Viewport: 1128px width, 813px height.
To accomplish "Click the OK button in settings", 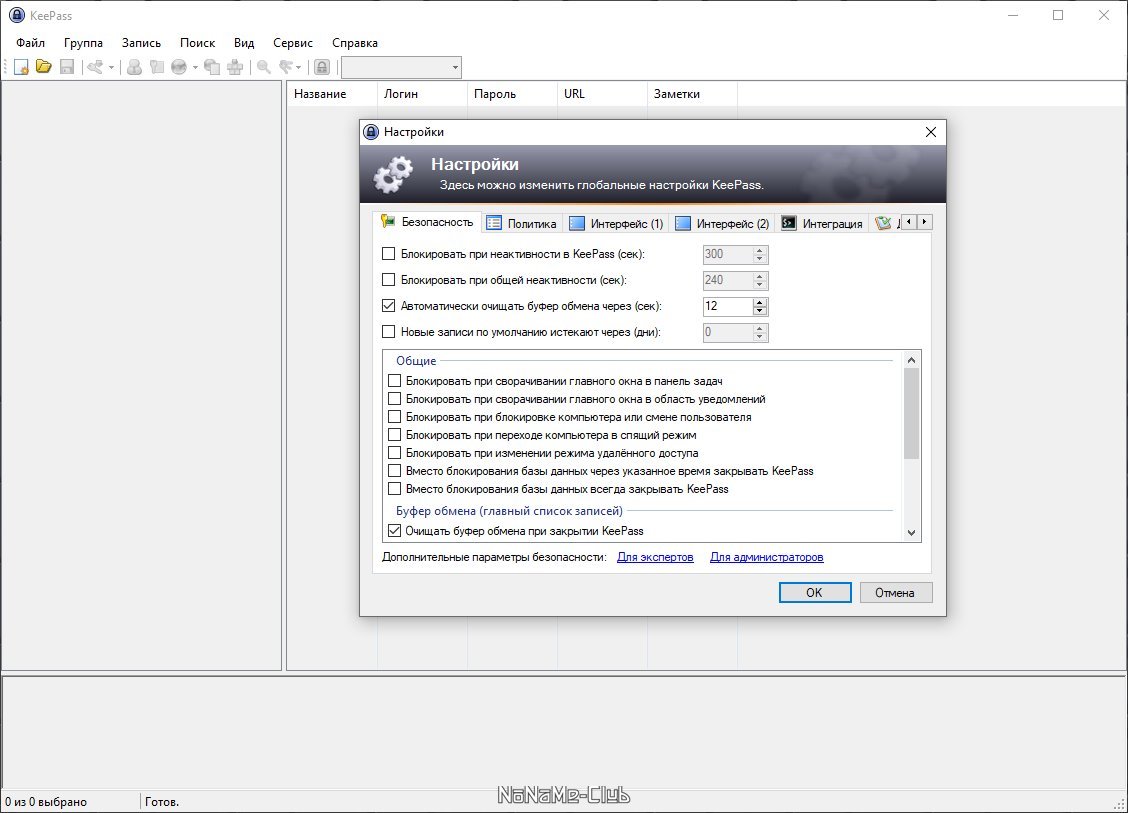I will click(814, 592).
